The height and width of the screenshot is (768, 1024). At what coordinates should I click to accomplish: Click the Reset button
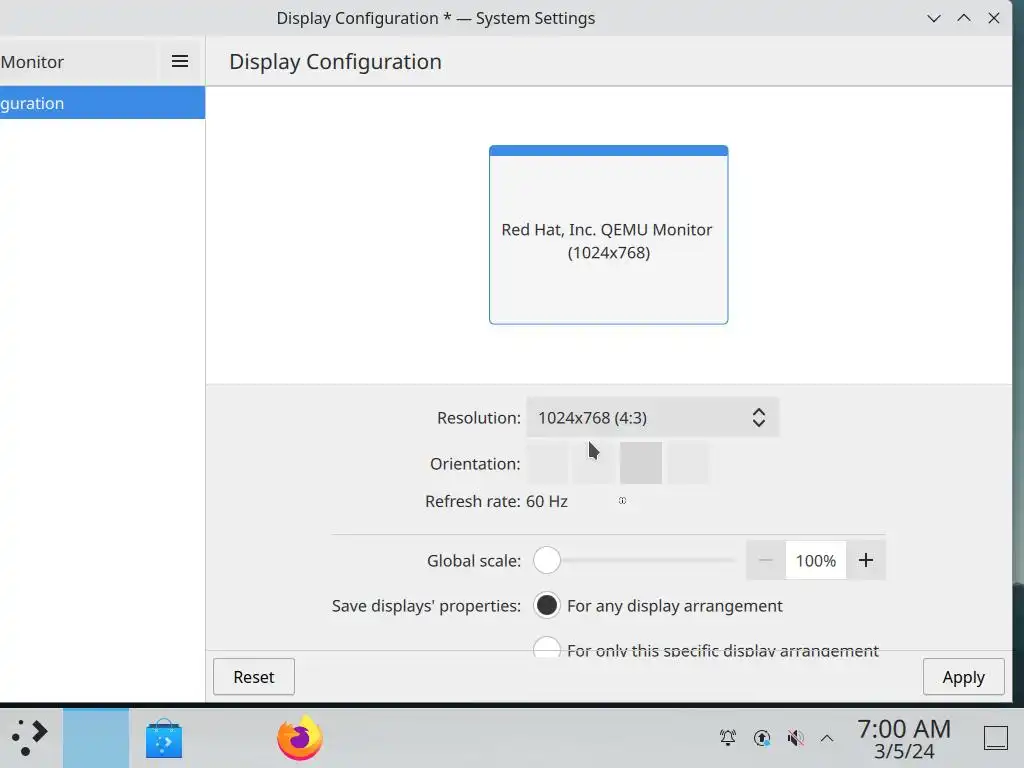[x=254, y=677]
